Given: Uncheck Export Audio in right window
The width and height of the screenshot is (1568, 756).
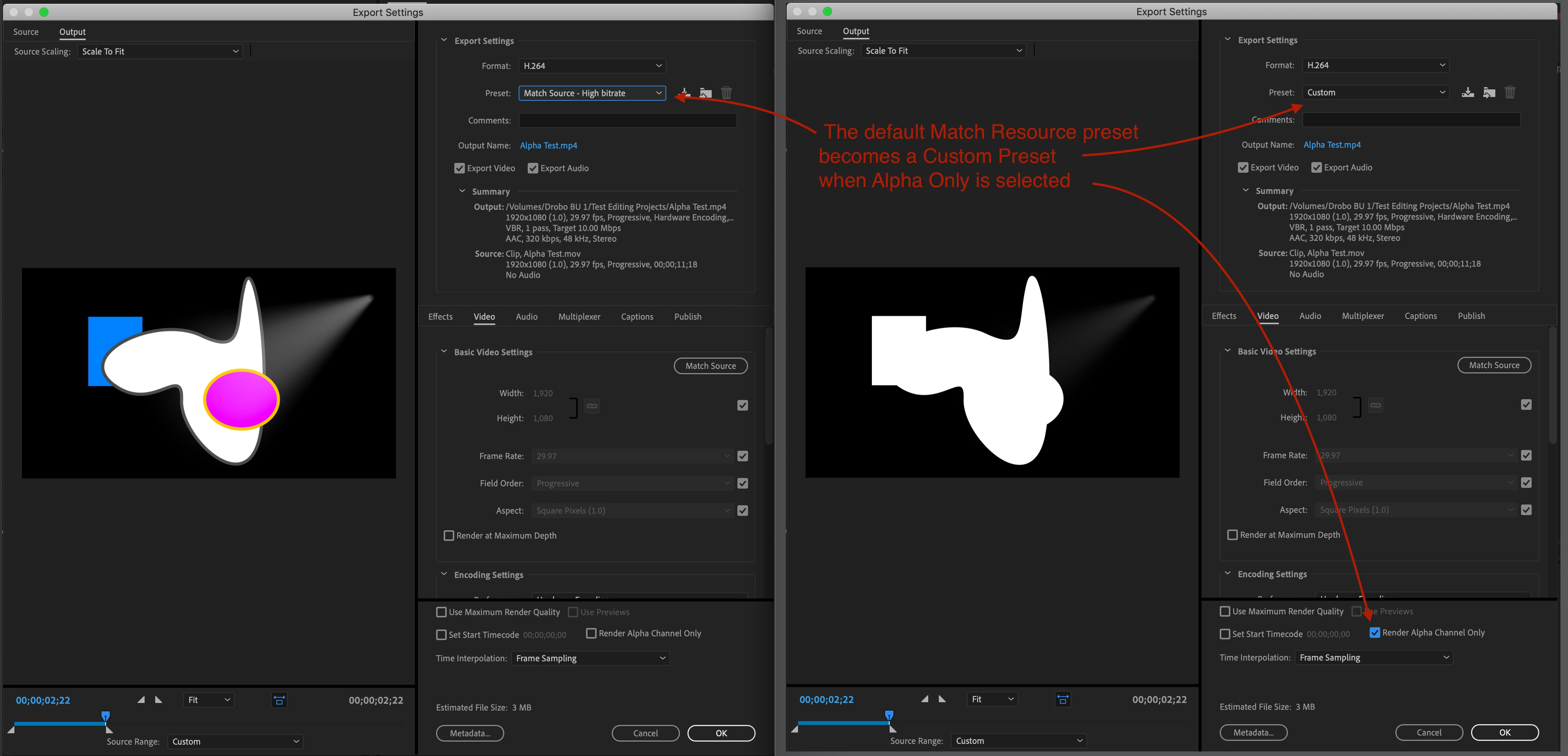Looking at the screenshot, I should click(x=1316, y=167).
